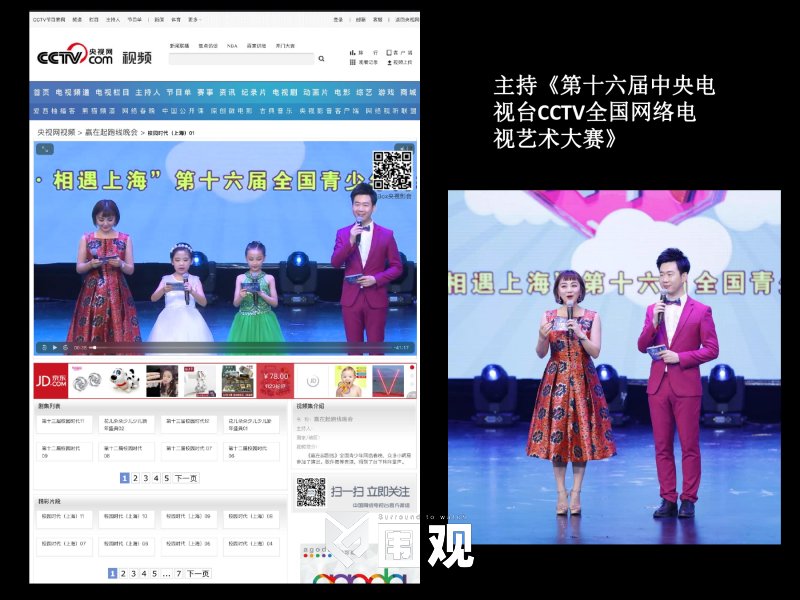
Task: Click inside the search input field
Action: [240, 59]
